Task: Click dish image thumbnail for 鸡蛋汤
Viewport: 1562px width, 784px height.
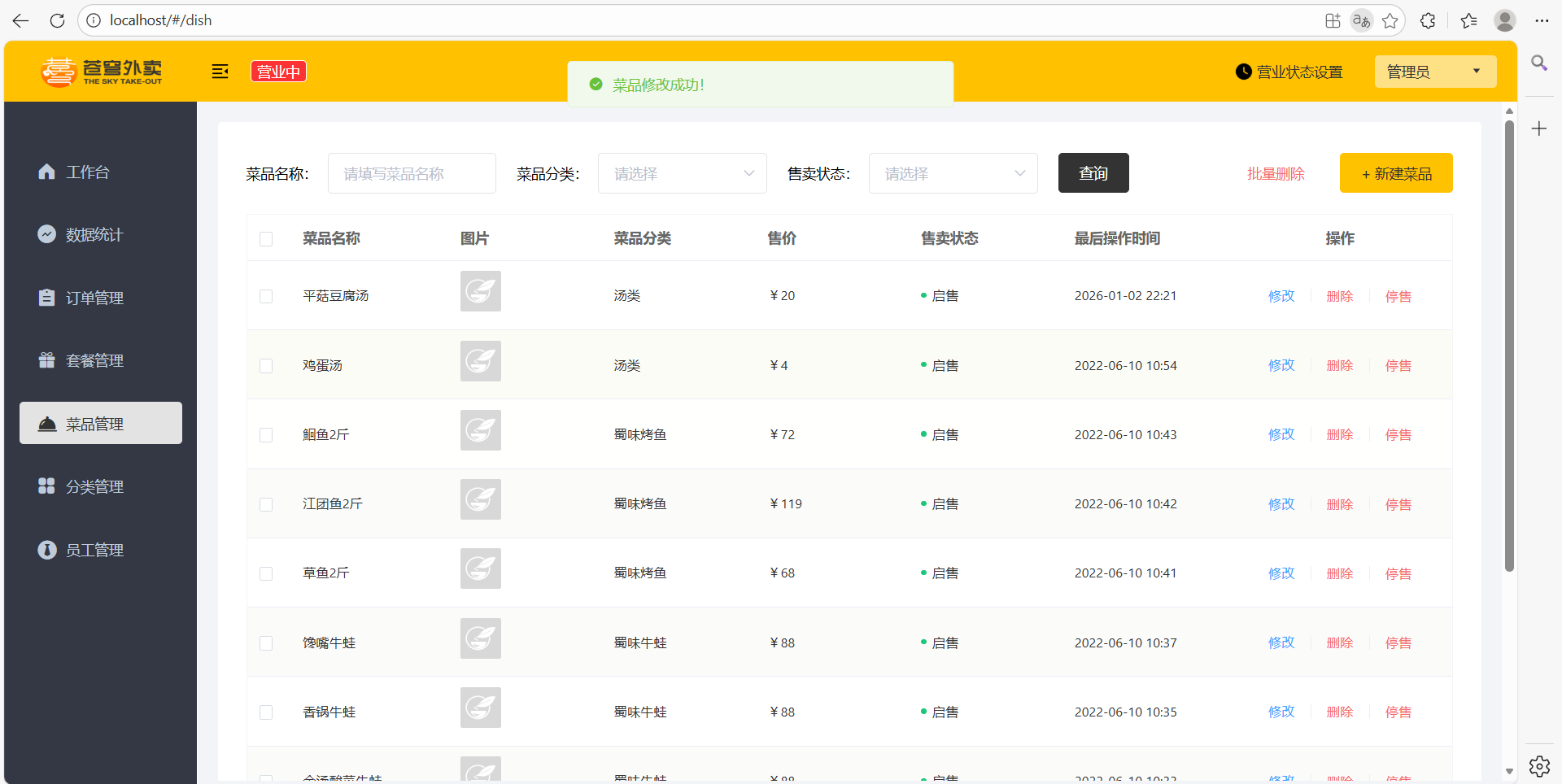Action: pos(481,361)
